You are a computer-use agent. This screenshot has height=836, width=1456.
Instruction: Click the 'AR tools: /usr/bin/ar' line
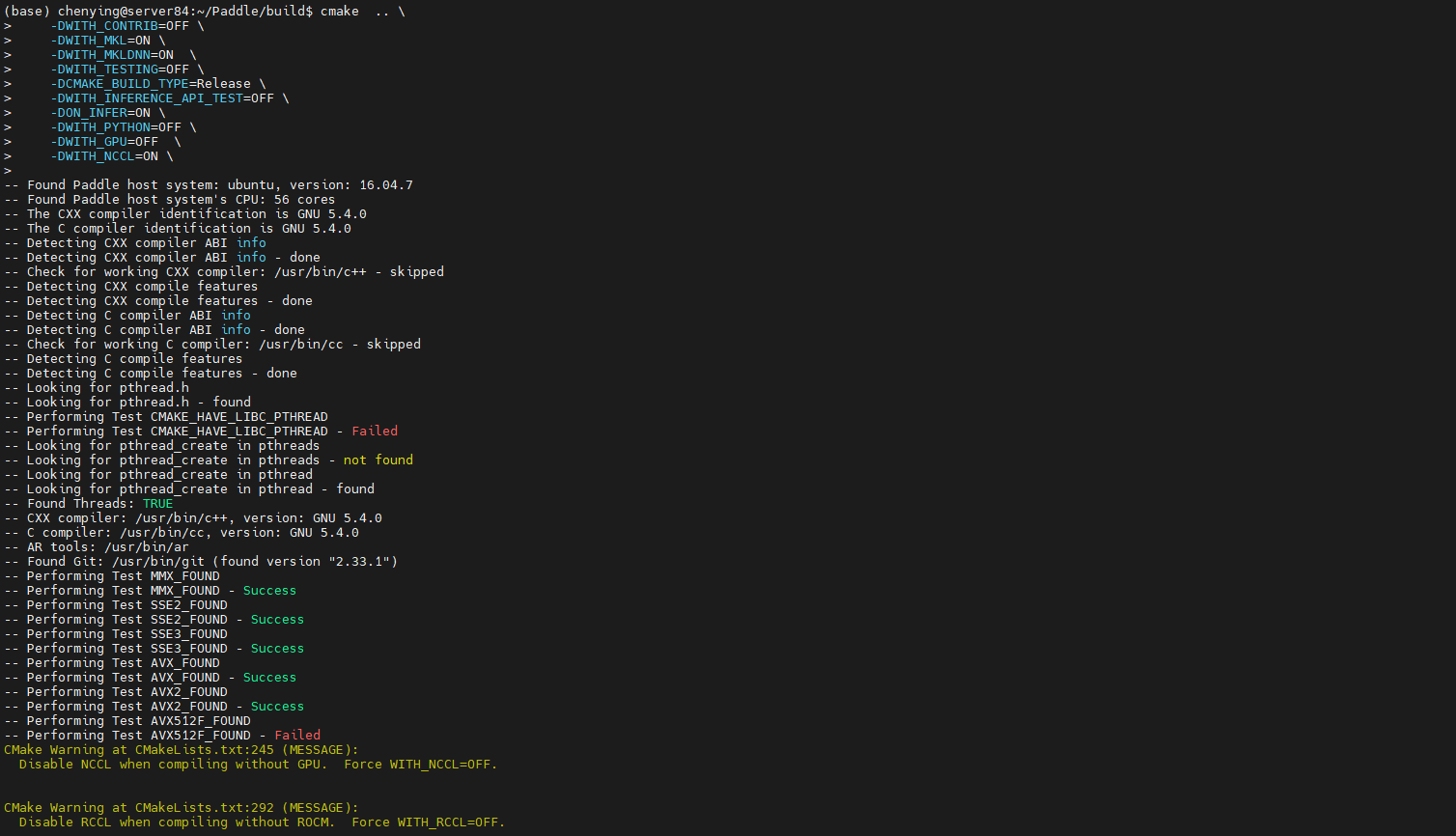(97, 547)
